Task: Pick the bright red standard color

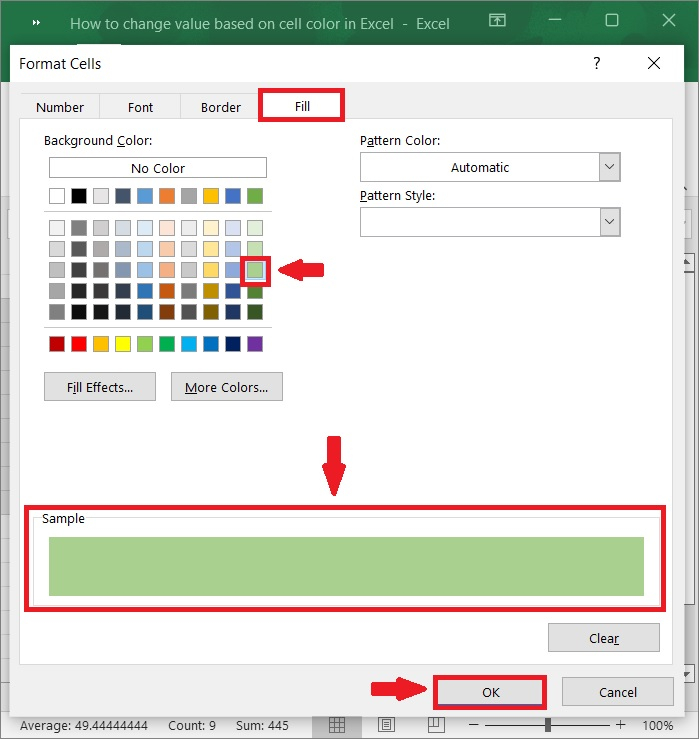Action: 79,344
